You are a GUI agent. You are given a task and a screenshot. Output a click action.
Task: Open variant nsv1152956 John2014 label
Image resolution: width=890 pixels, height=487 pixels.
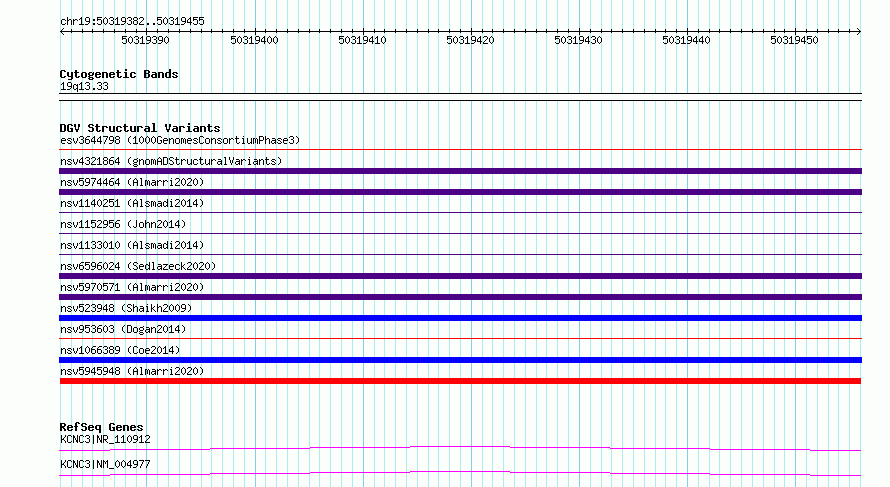pyautogui.click(x=123, y=224)
